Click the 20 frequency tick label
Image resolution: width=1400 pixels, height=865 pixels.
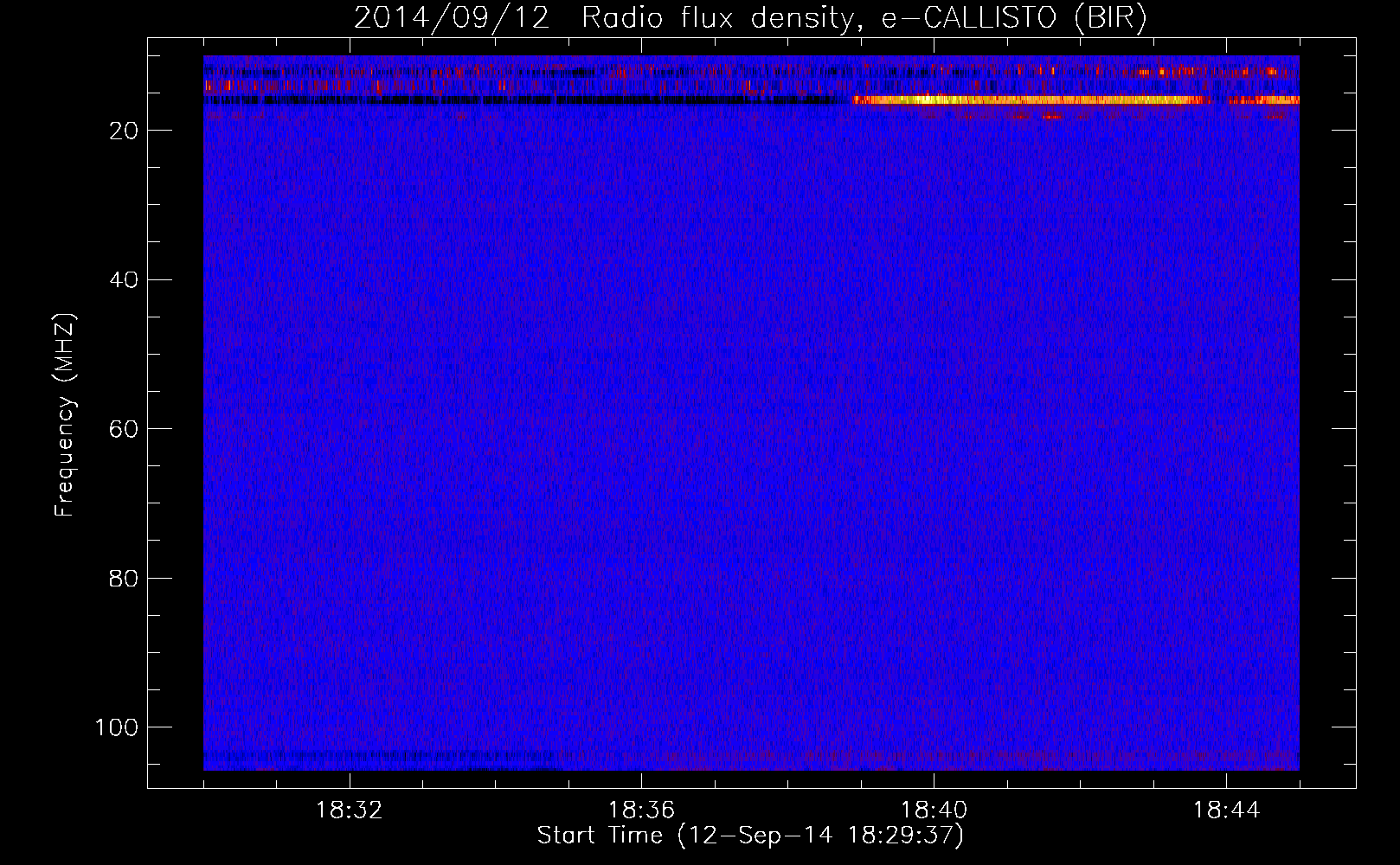click(x=125, y=131)
